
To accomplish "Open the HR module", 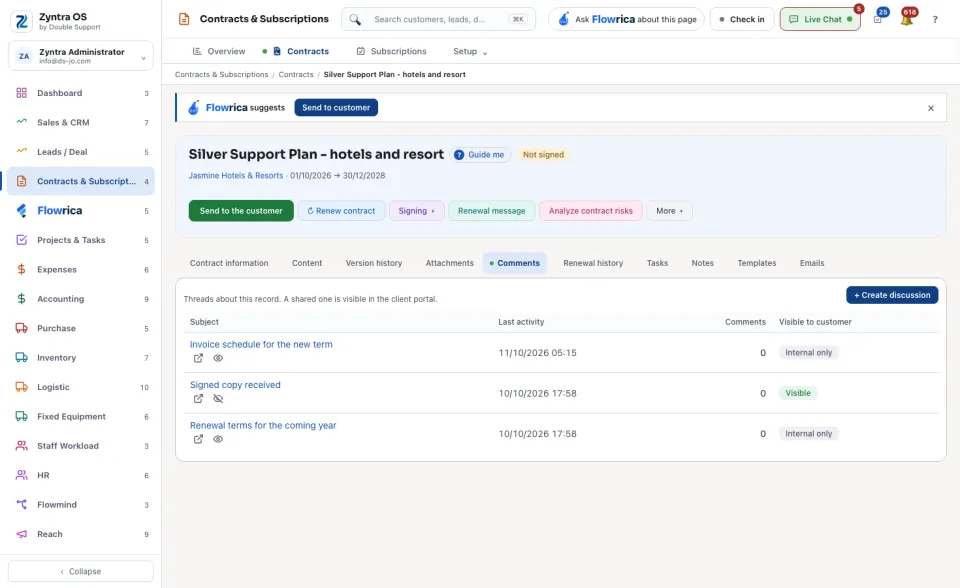I will 80,475.
